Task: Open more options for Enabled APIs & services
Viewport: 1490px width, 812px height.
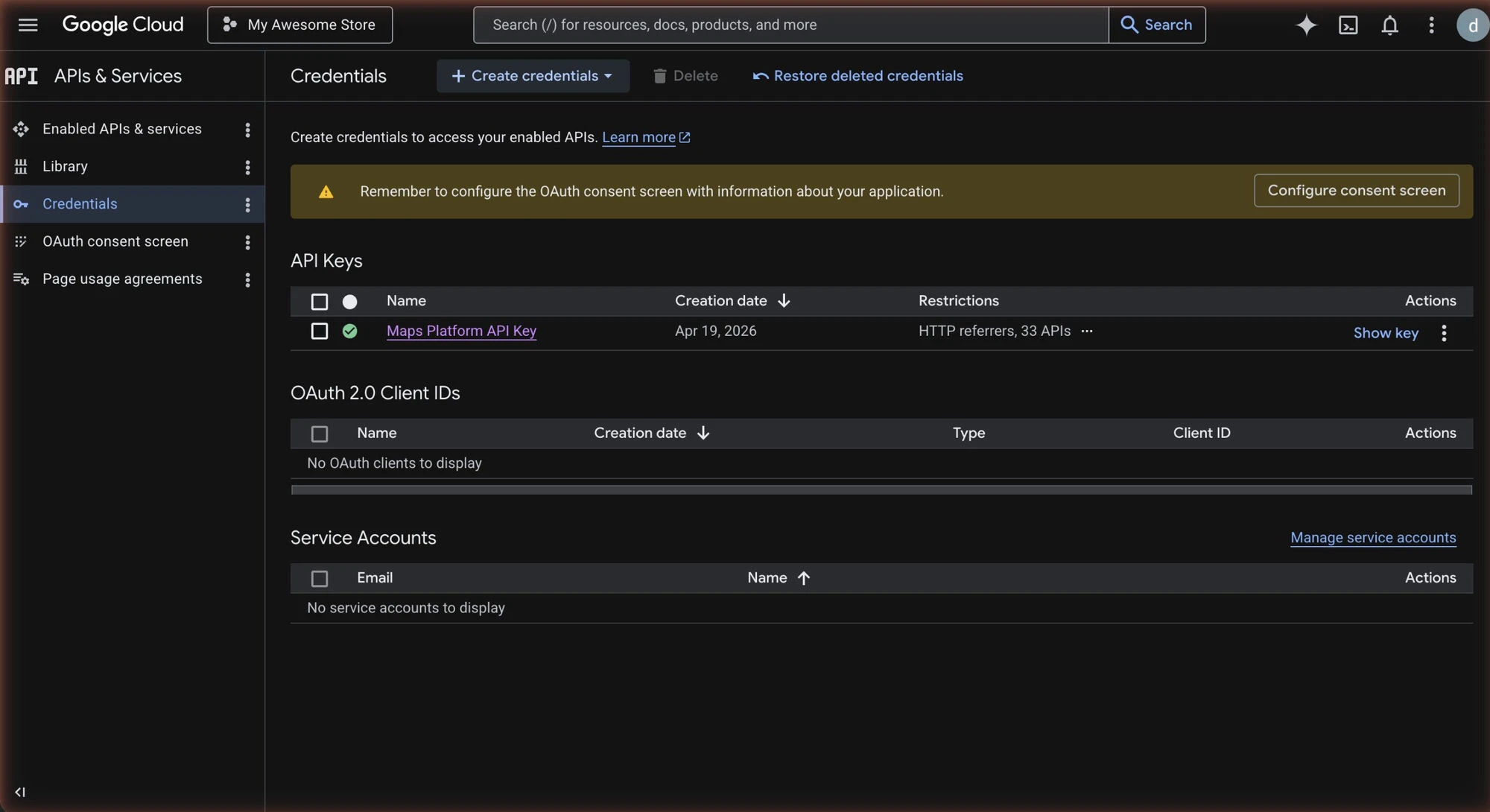Action: 247,130
